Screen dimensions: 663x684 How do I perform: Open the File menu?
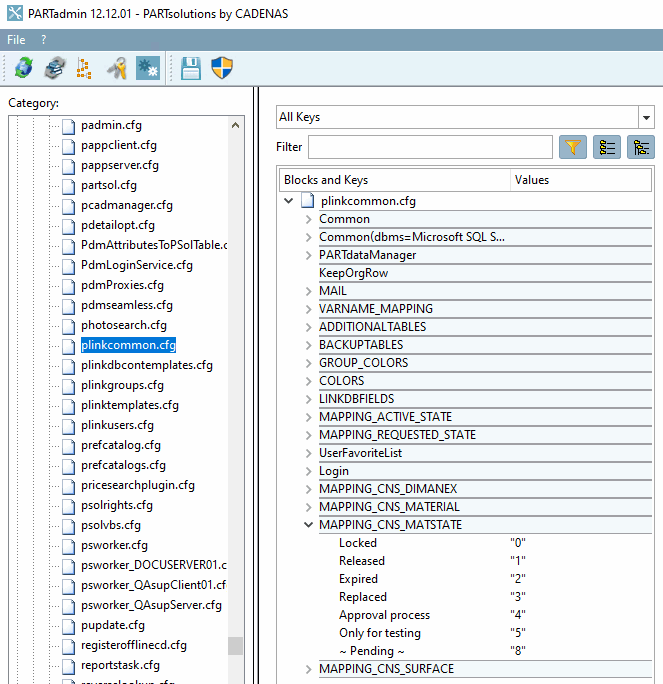(16, 40)
